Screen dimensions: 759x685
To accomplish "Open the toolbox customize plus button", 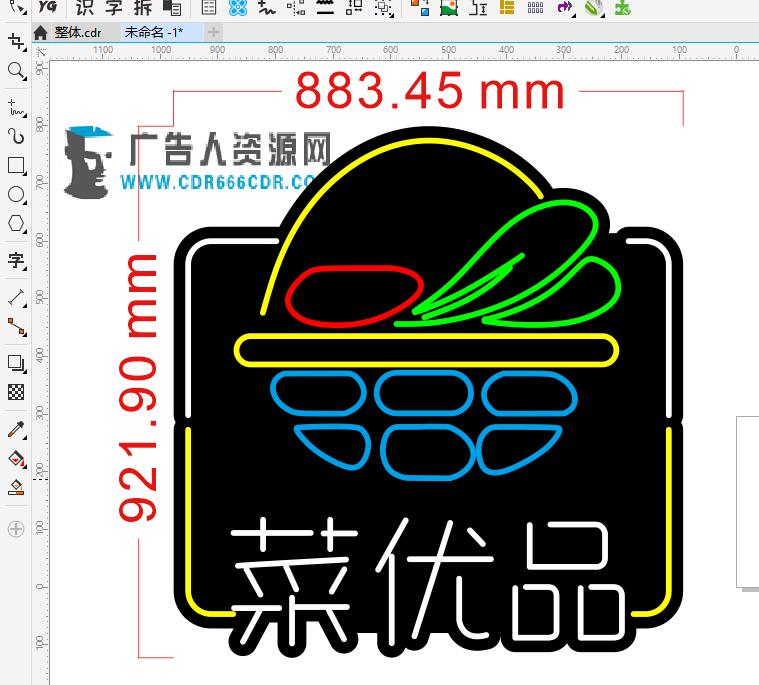I will (x=15, y=529).
